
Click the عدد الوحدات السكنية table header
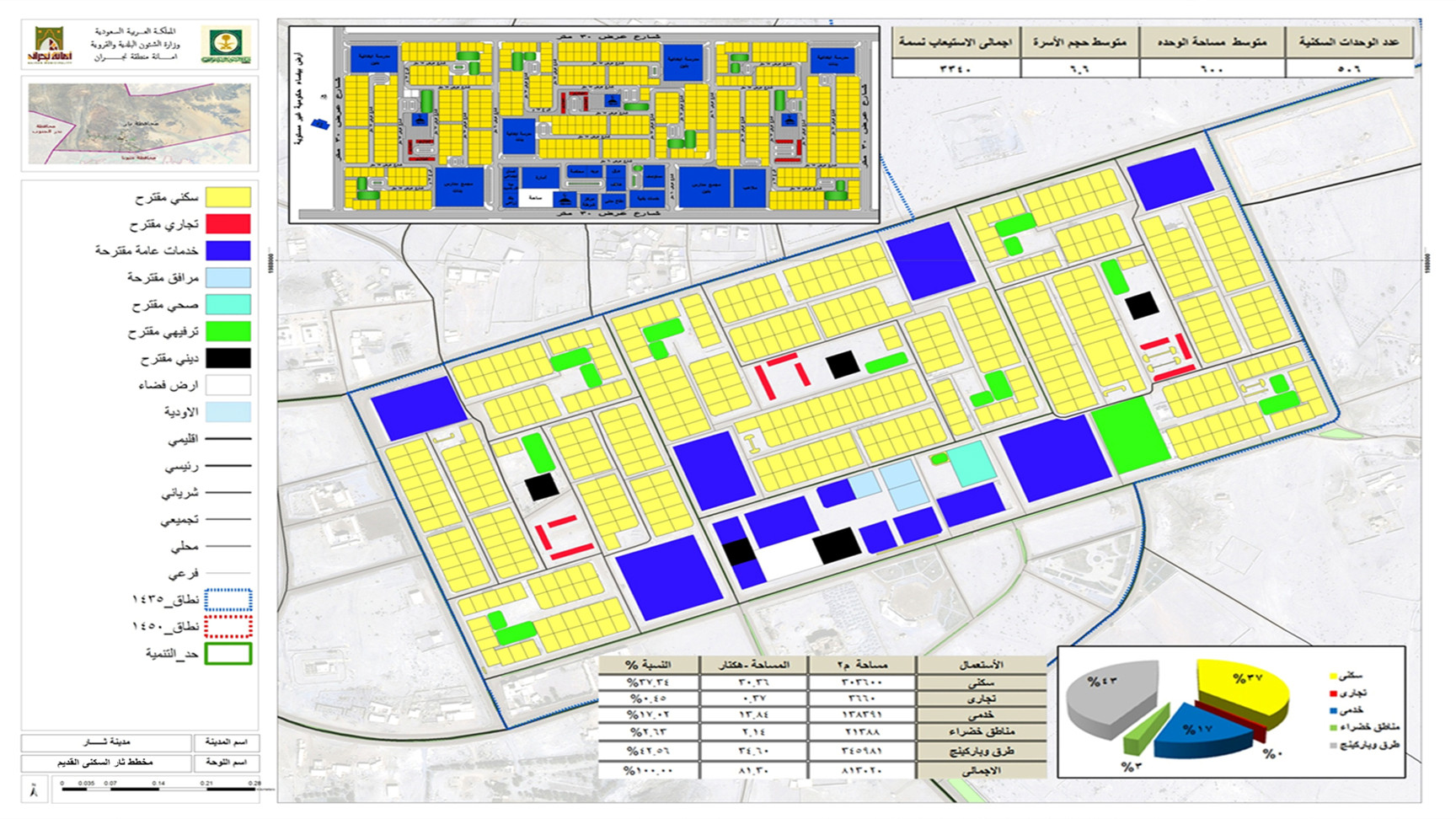[1349, 42]
